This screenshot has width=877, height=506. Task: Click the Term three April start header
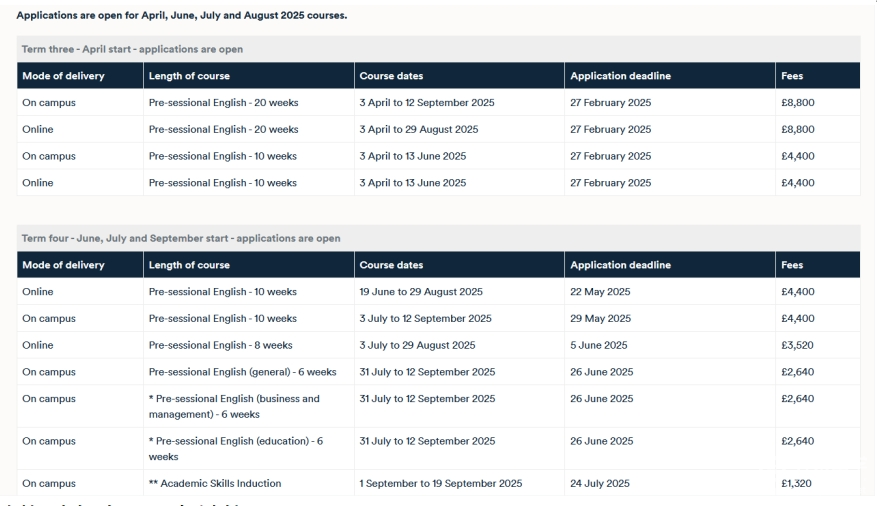132,49
